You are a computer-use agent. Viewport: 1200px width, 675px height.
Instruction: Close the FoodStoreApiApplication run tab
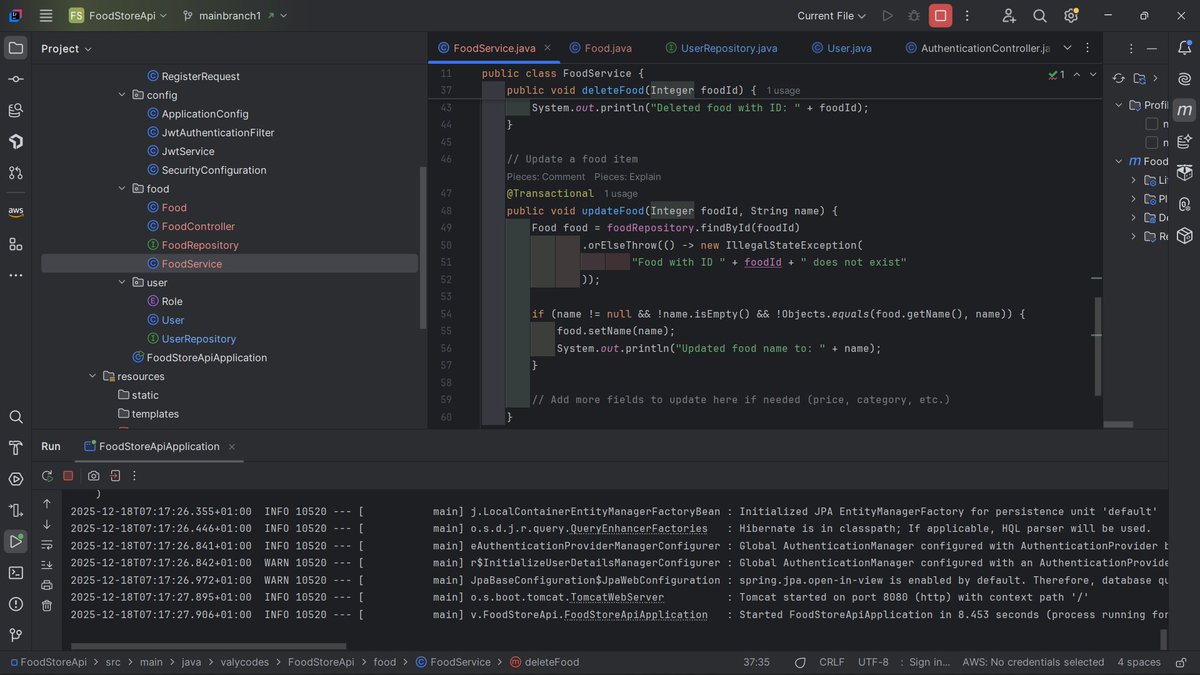click(x=232, y=447)
